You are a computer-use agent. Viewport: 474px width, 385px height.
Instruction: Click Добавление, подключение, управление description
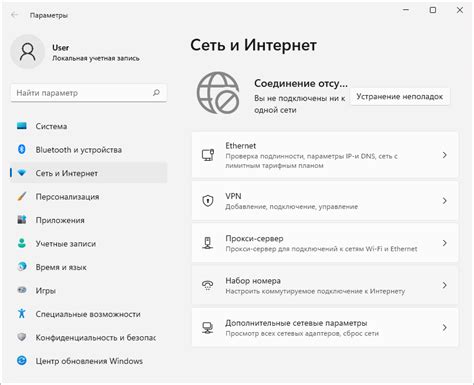pos(291,207)
